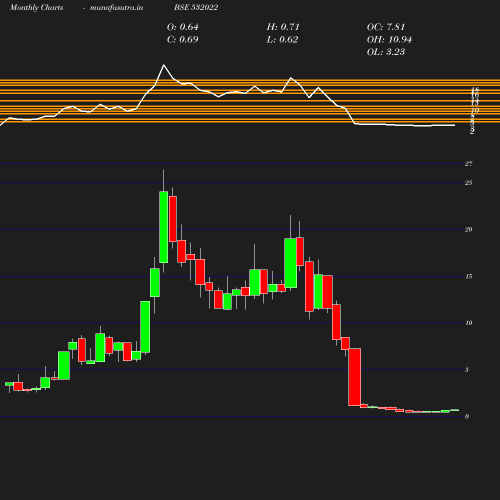Click the 'OH: 10.94' value
This screenshot has width=500, height=500.
click(389, 39)
